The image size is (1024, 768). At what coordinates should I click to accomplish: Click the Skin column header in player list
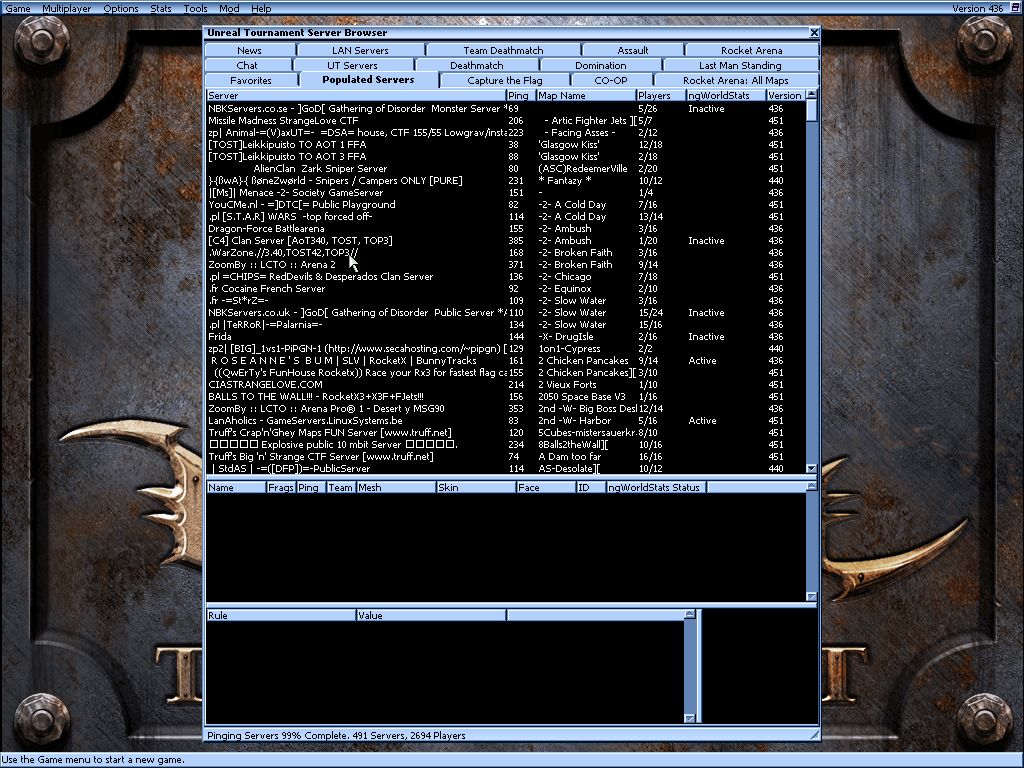[x=475, y=487]
